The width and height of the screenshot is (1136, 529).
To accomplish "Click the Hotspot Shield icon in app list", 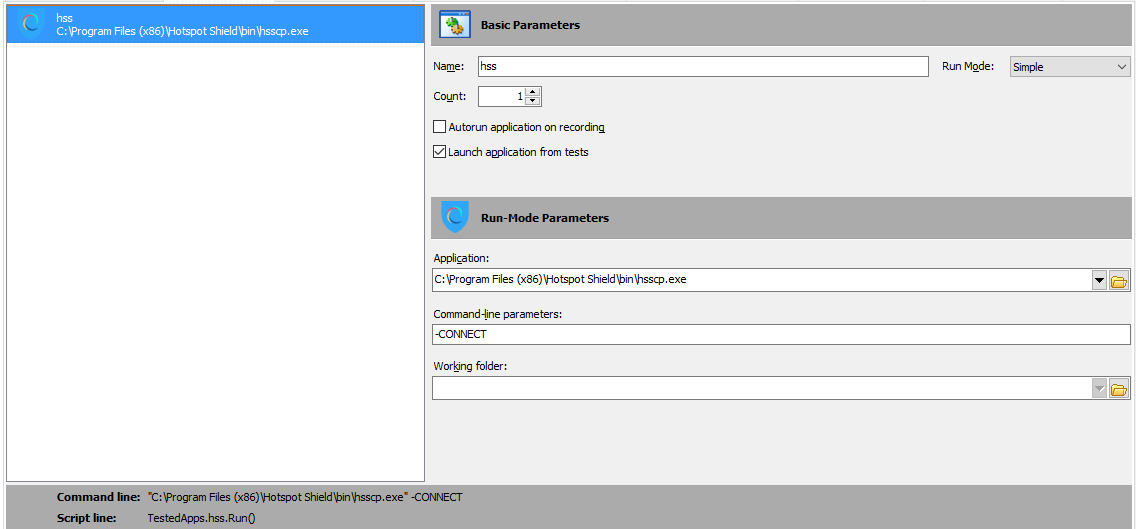I will [x=30, y=23].
